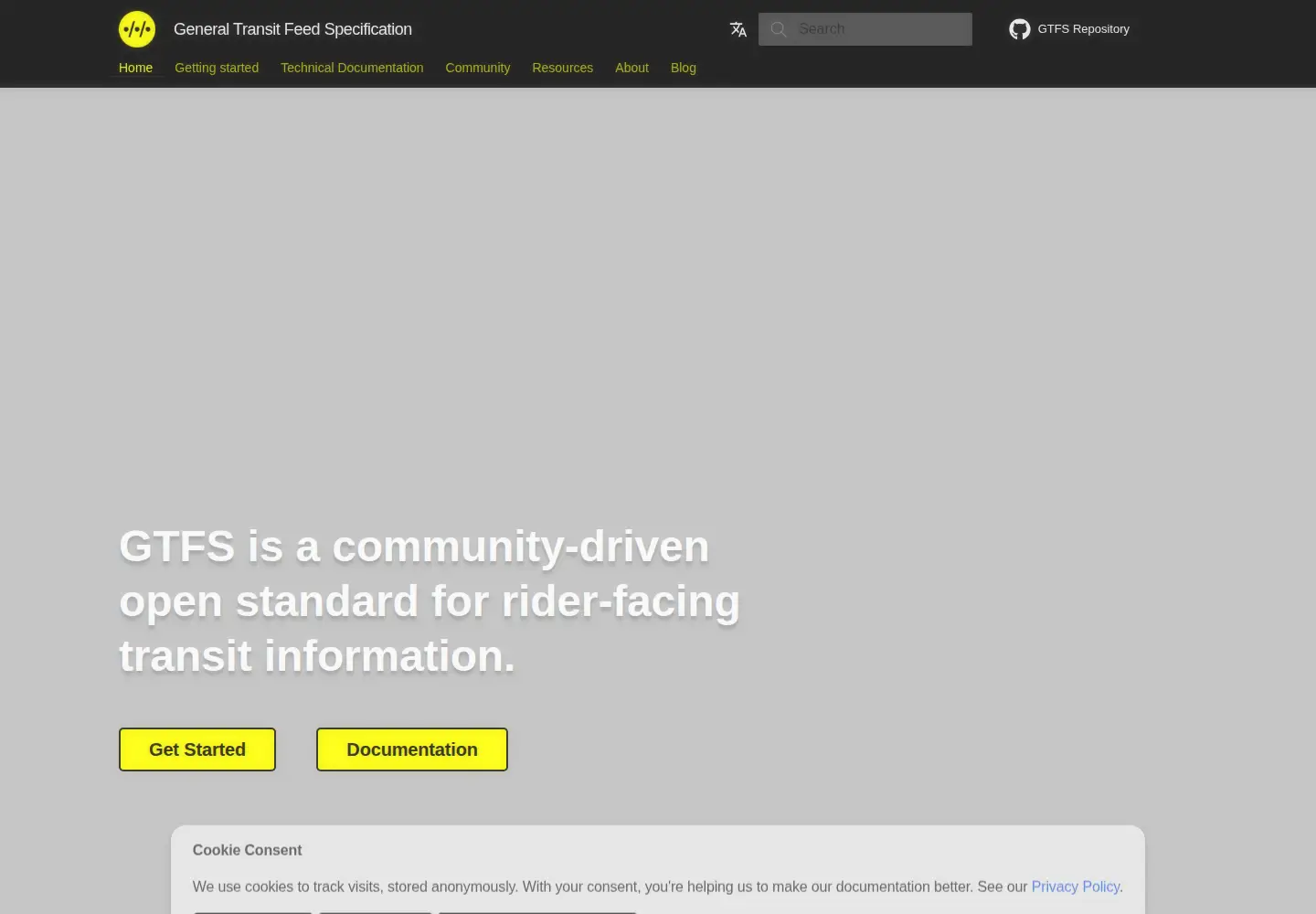Switch to the Community tab
This screenshot has width=1316, height=914.
point(478,68)
